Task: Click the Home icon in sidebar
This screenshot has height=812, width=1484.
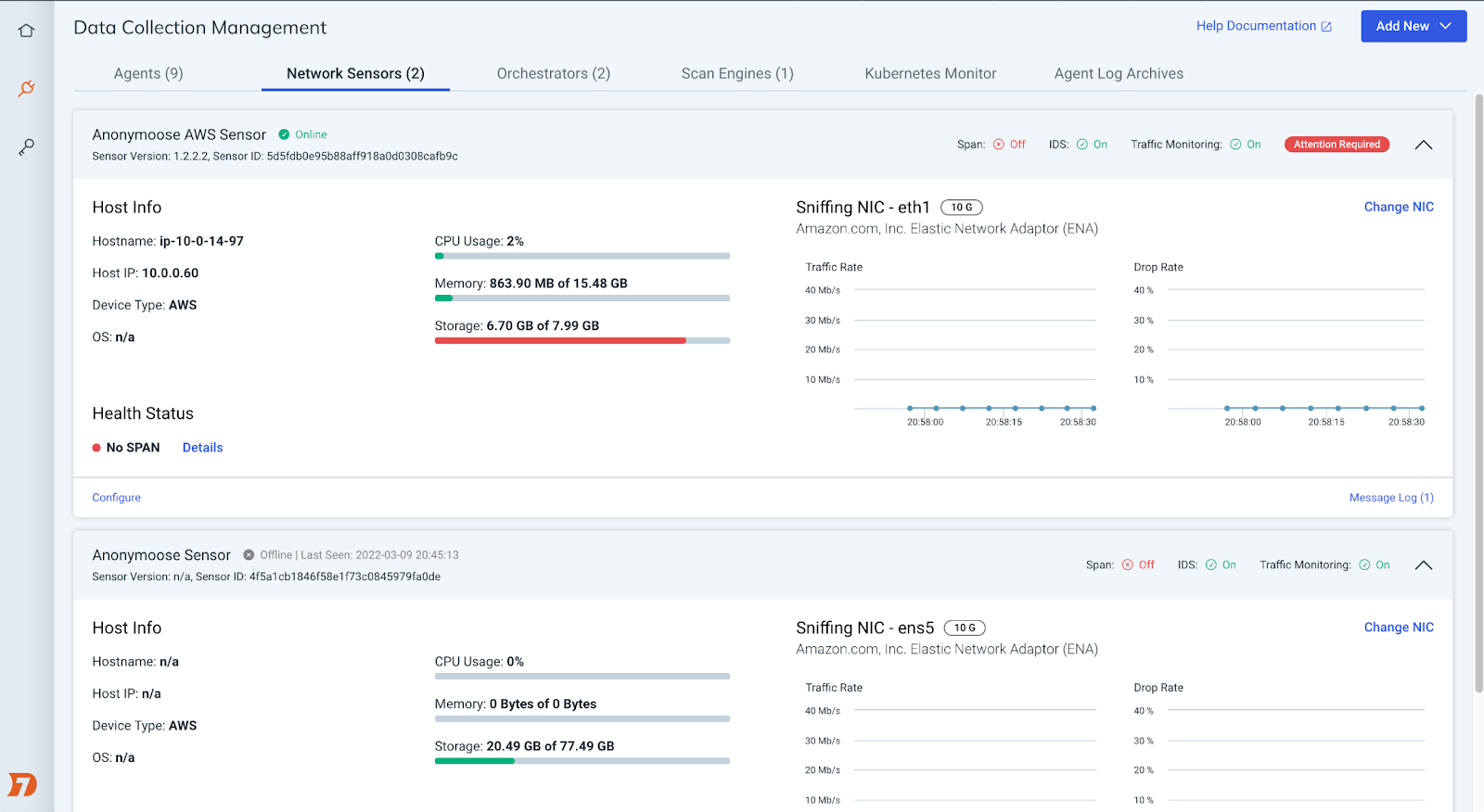Action: click(26, 31)
